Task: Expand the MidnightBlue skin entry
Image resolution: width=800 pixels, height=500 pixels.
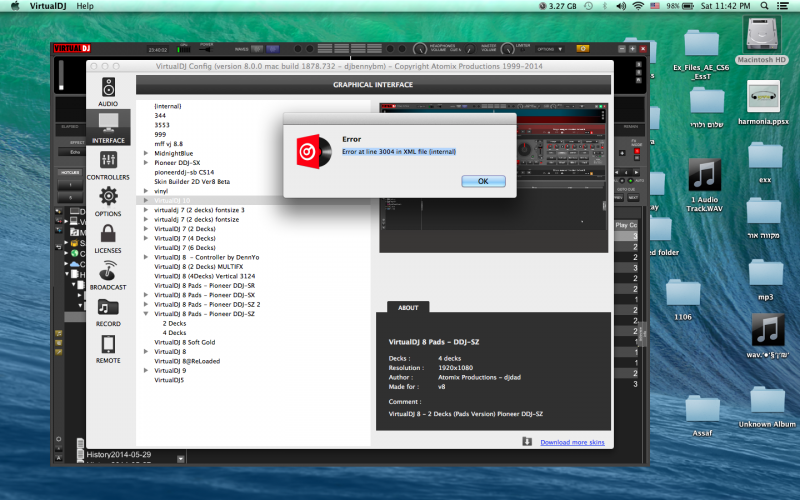Action: click(x=146, y=153)
